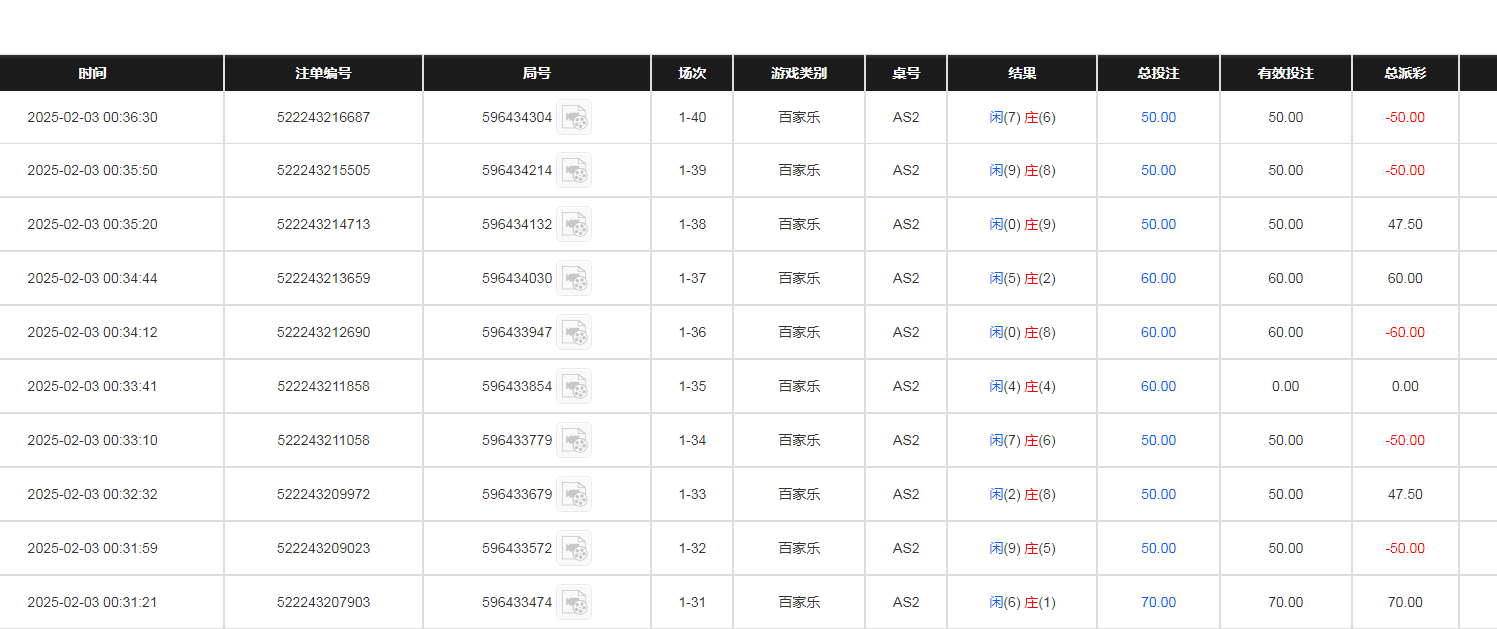Play the replay icon beside 596434214
Image resolution: width=1497 pixels, height=629 pixels.
(x=574, y=171)
